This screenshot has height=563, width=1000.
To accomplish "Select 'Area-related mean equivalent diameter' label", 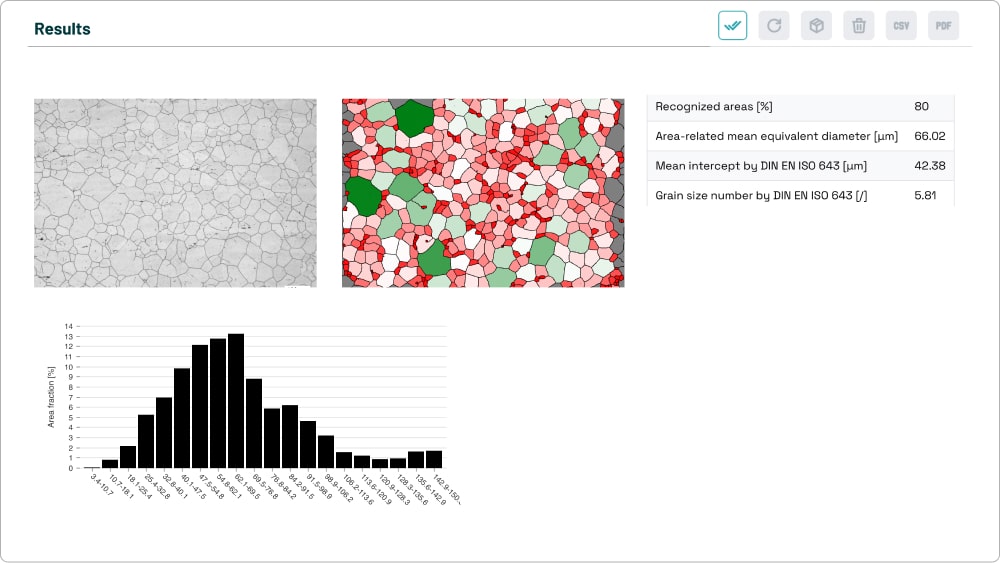I will 776,136.
